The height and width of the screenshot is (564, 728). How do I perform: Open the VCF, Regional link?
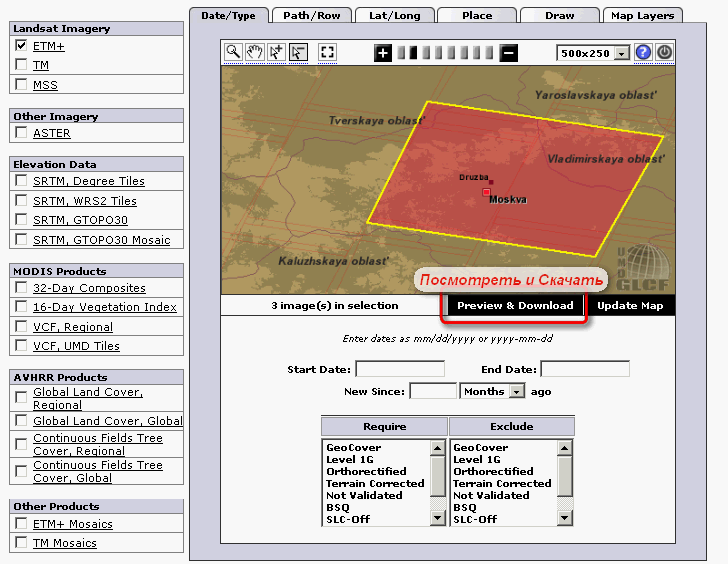tap(73, 327)
